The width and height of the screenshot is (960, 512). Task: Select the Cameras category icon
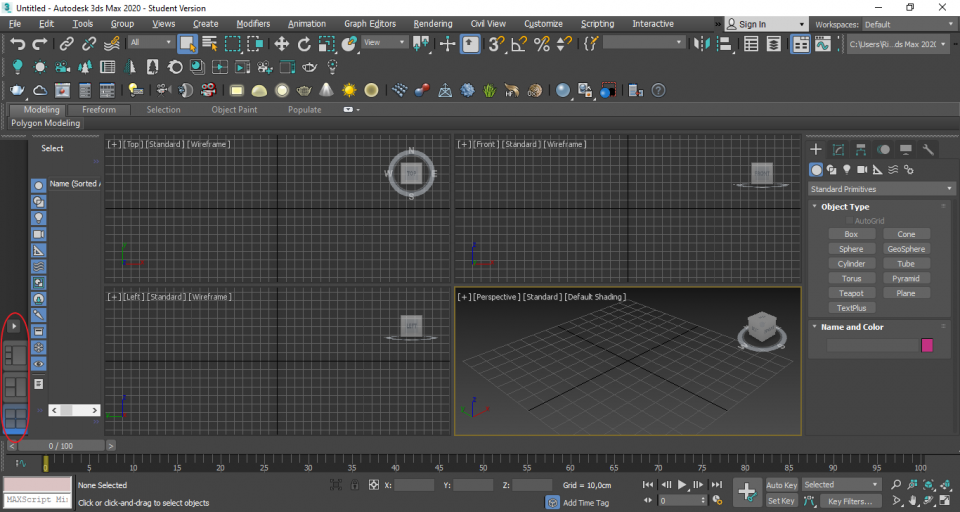point(862,170)
